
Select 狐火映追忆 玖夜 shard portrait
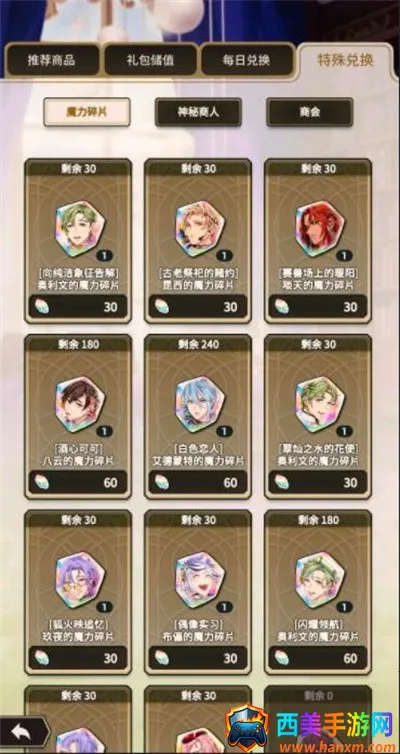pyautogui.click(x=79, y=579)
